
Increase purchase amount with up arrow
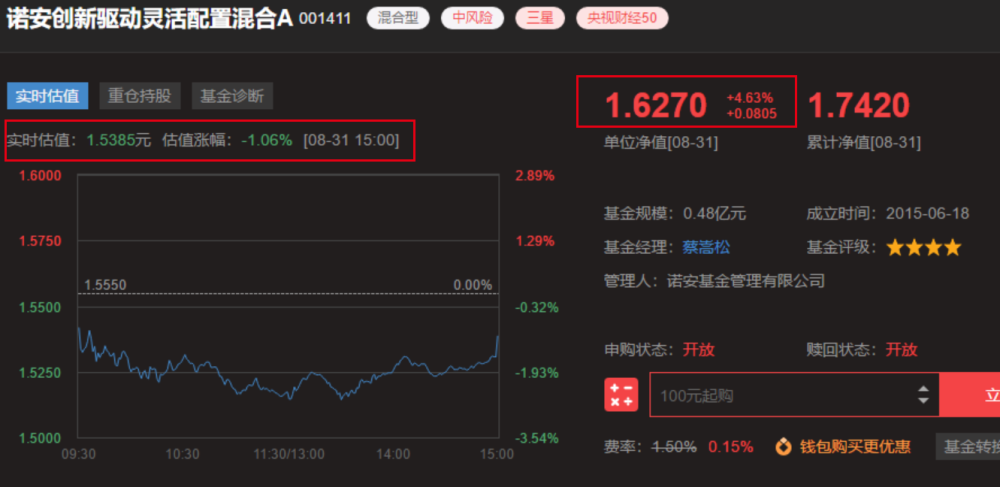tap(923, 389)
